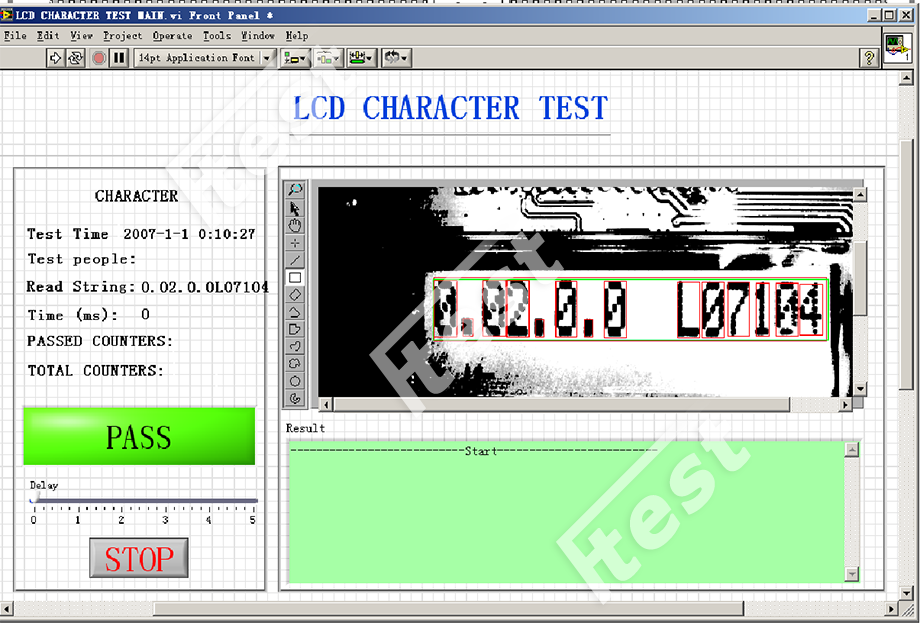
Task: Select the Oval ROI tool
Action: click(x=295, y=381)
